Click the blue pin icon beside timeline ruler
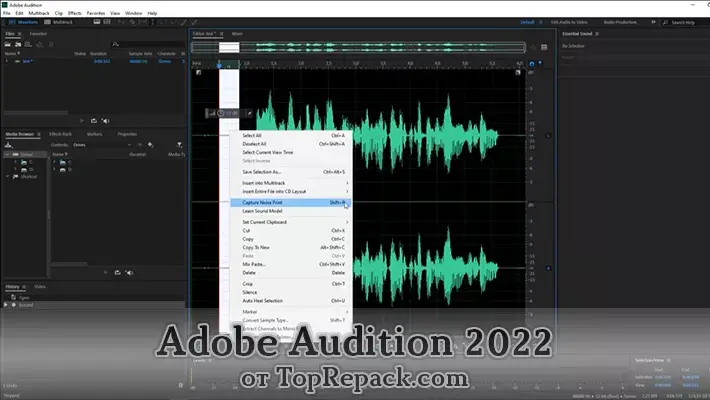The height and width of the screenshot is (400, 710). [540, 63]
